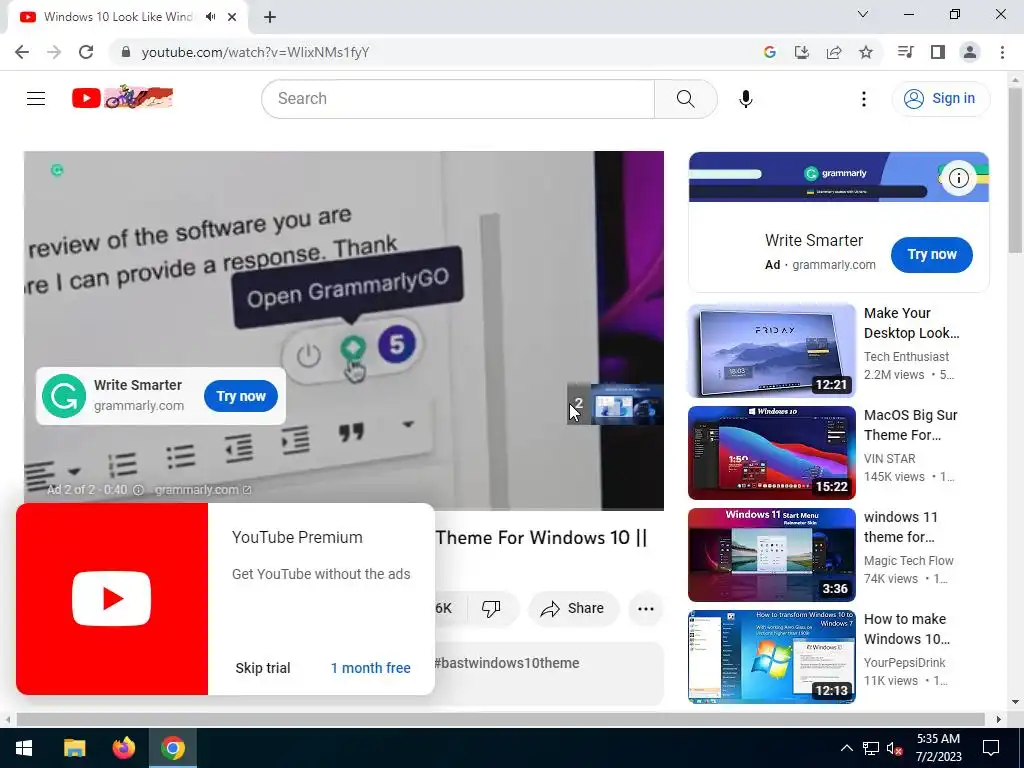Open How to make Windows 10 thumbnail

point(771,656)
